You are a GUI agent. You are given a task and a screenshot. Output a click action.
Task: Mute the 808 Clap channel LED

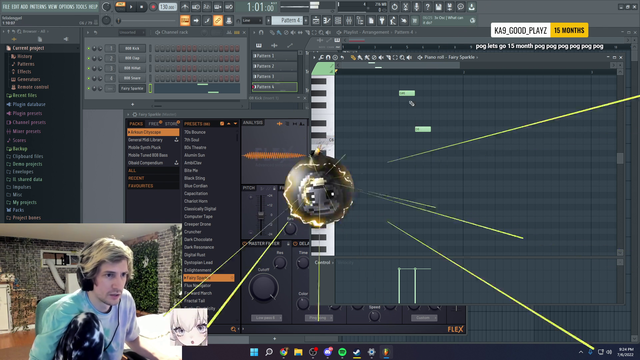(x=89, y=58)
